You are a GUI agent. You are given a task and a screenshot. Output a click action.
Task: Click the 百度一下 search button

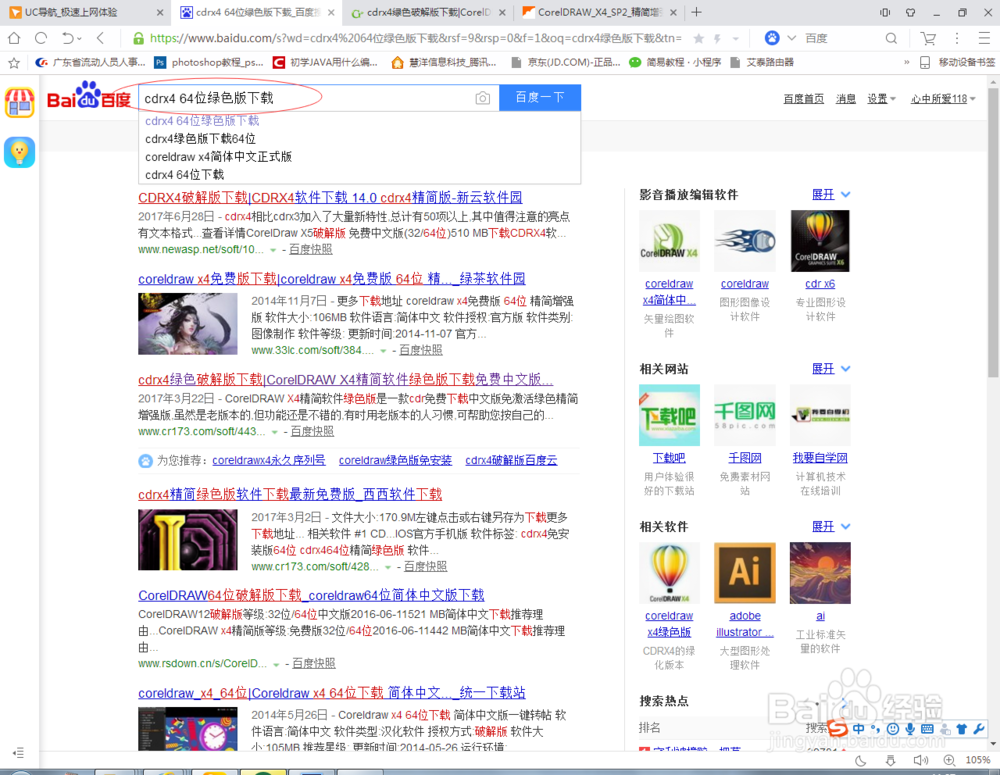click(x=540, y=98)
